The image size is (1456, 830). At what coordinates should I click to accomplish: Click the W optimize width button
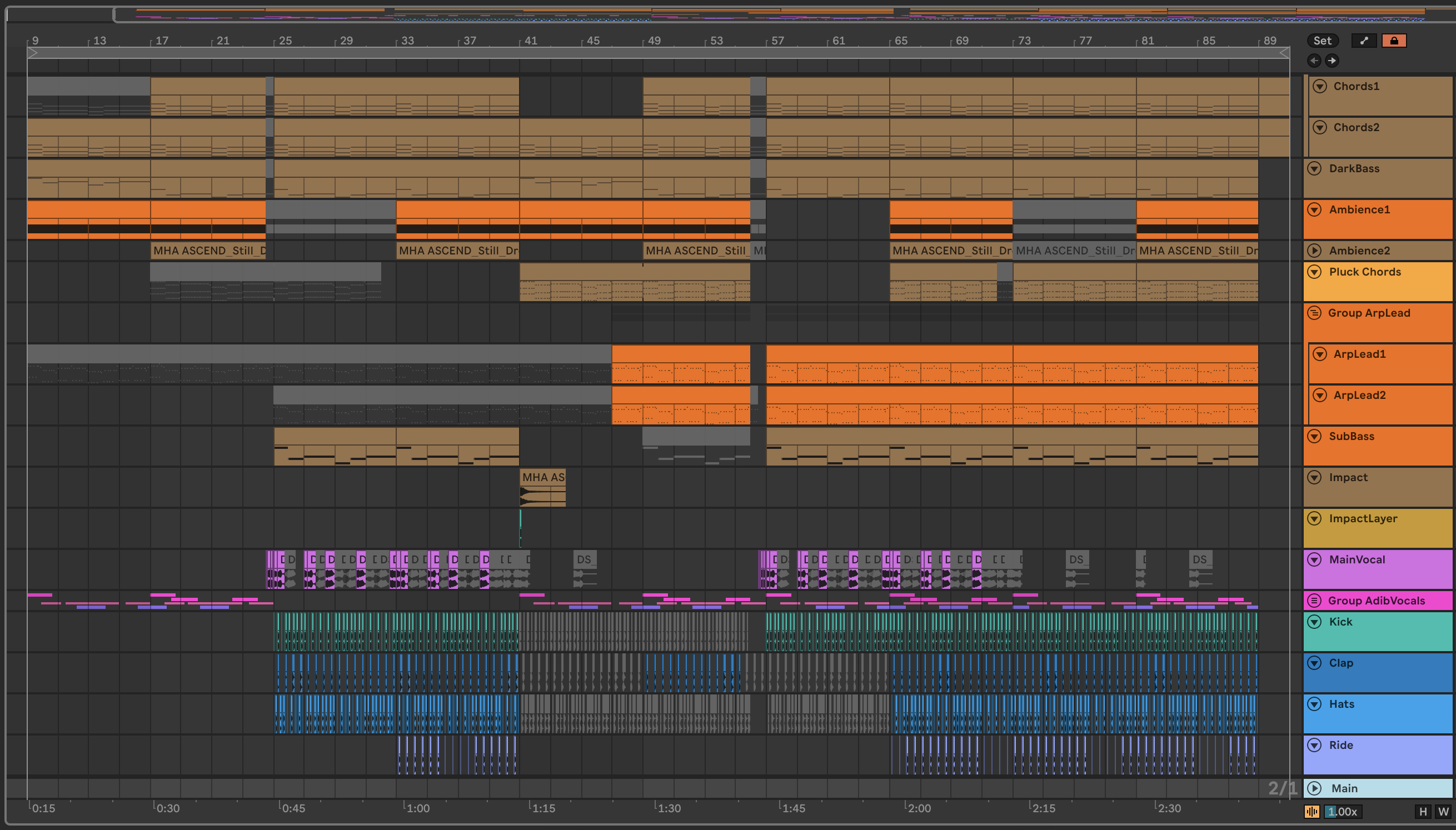[x=1443, y=811]
